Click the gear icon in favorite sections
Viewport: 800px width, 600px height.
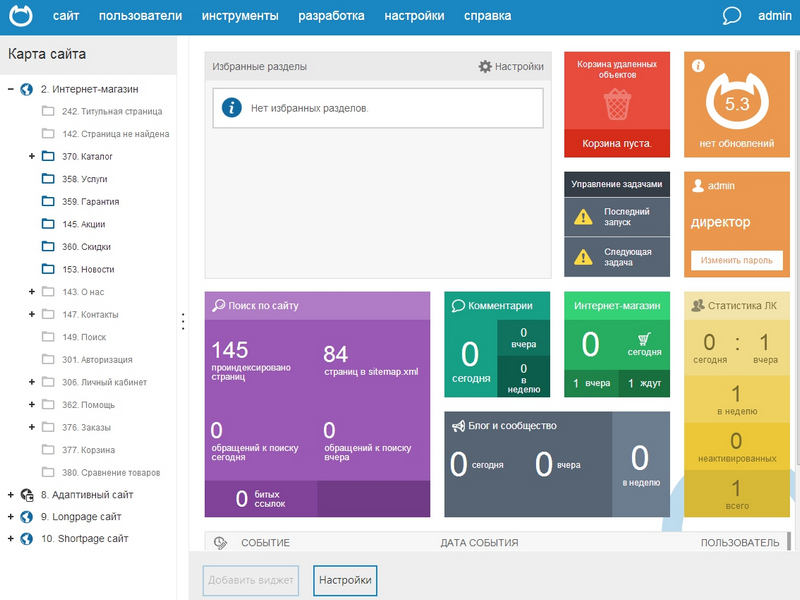point(485,66)
